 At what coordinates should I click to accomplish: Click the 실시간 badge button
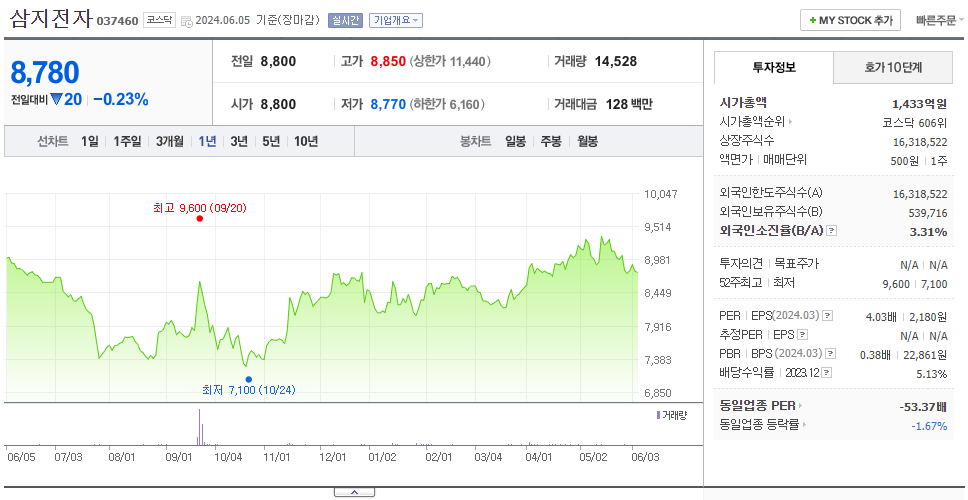tap(346, 20)
